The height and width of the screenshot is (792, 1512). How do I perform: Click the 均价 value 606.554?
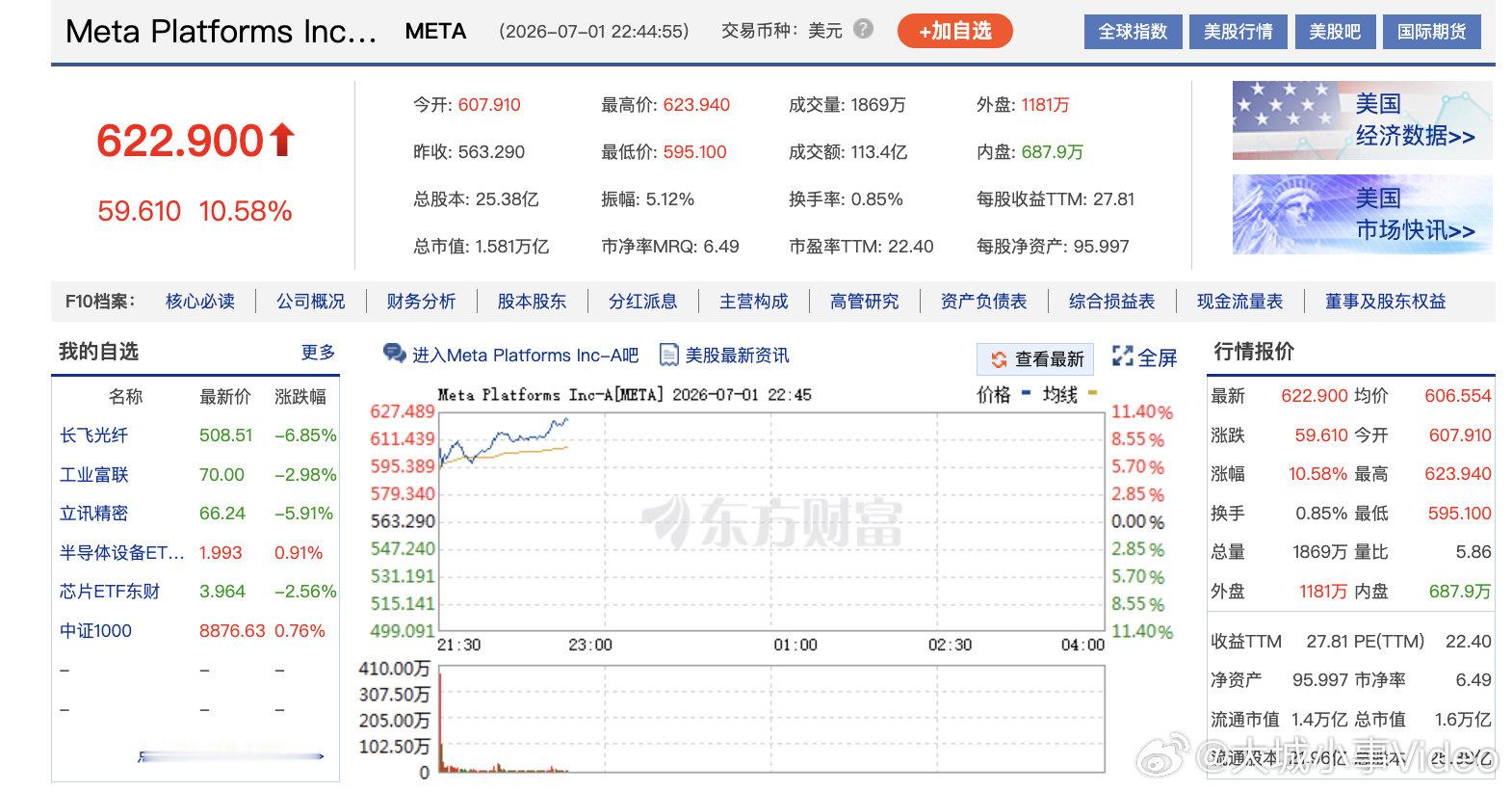tap(1457, 396)
